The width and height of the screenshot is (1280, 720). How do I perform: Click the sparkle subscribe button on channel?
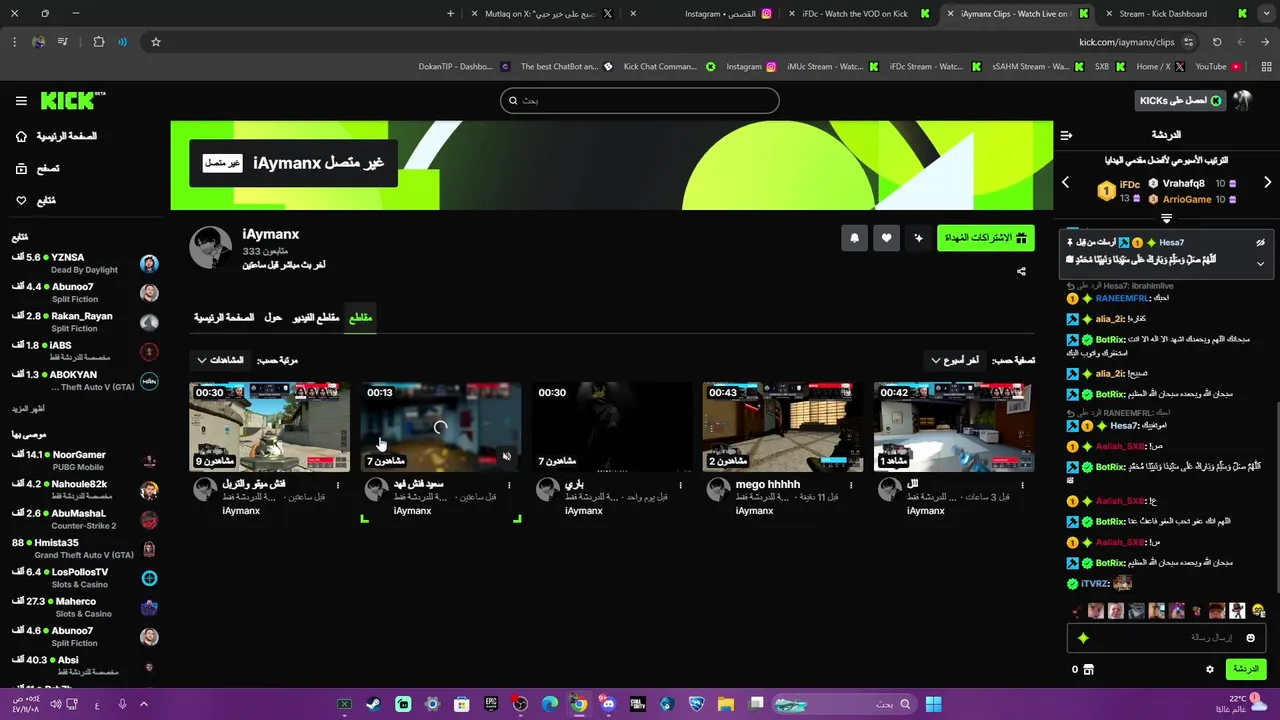click(x=918, y=238)
